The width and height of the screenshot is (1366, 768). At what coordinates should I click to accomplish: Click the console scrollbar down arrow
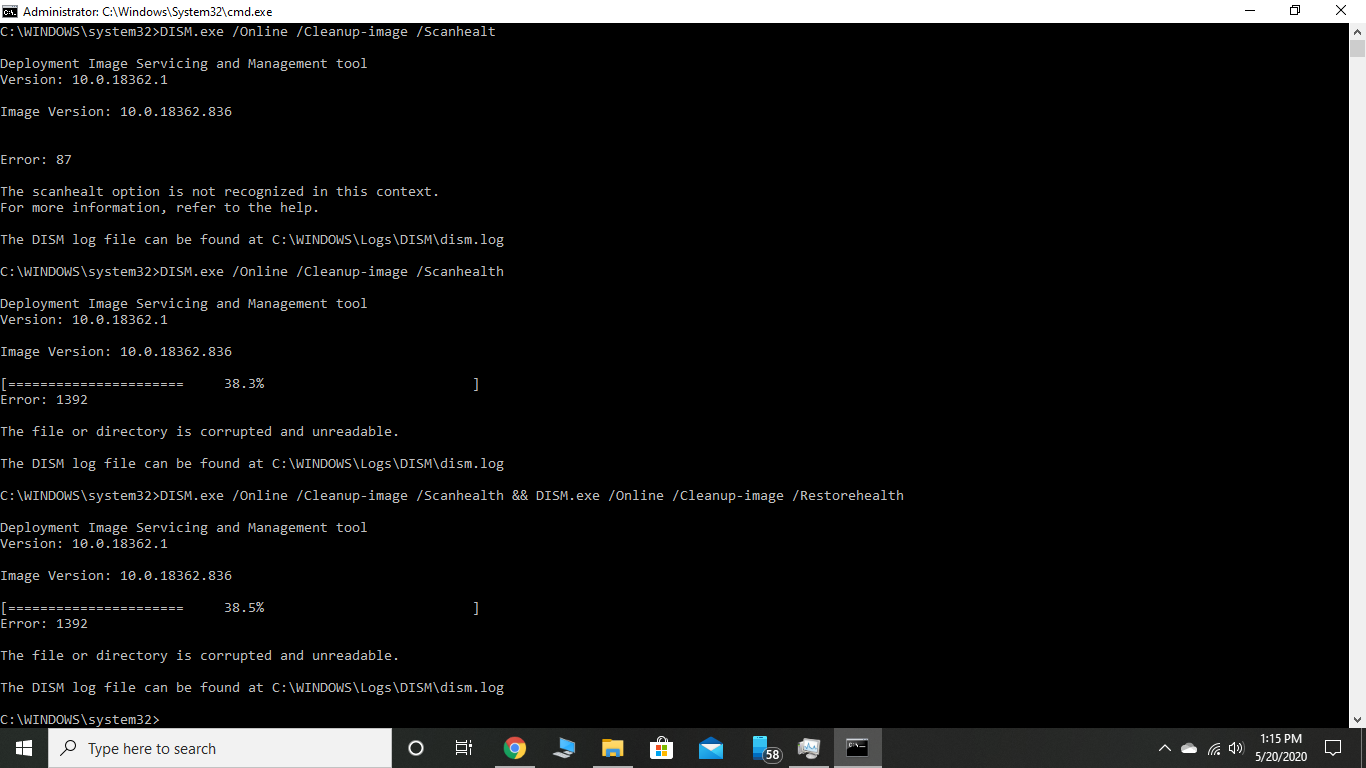[x=1357, y=719]
